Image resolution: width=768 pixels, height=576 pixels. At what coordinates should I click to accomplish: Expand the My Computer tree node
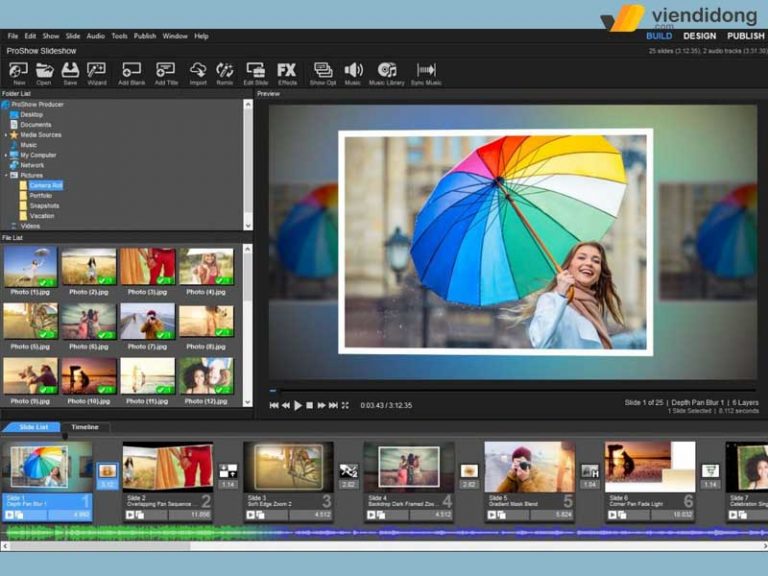(6, 155)
